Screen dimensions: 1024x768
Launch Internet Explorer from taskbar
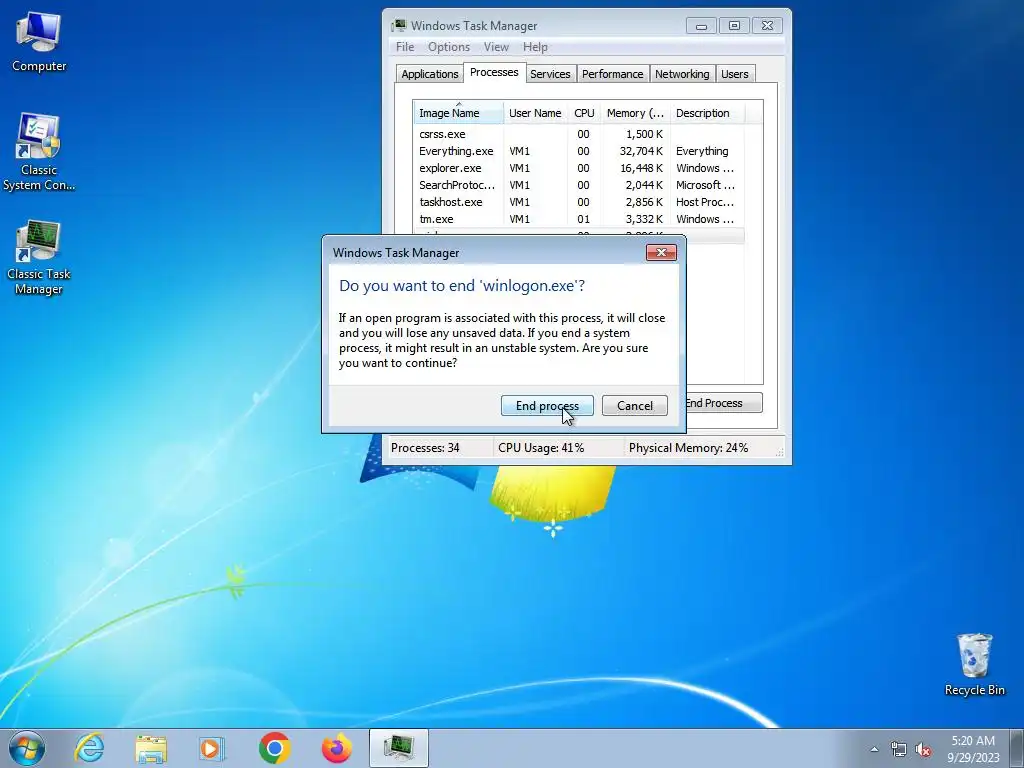[89, 748]
